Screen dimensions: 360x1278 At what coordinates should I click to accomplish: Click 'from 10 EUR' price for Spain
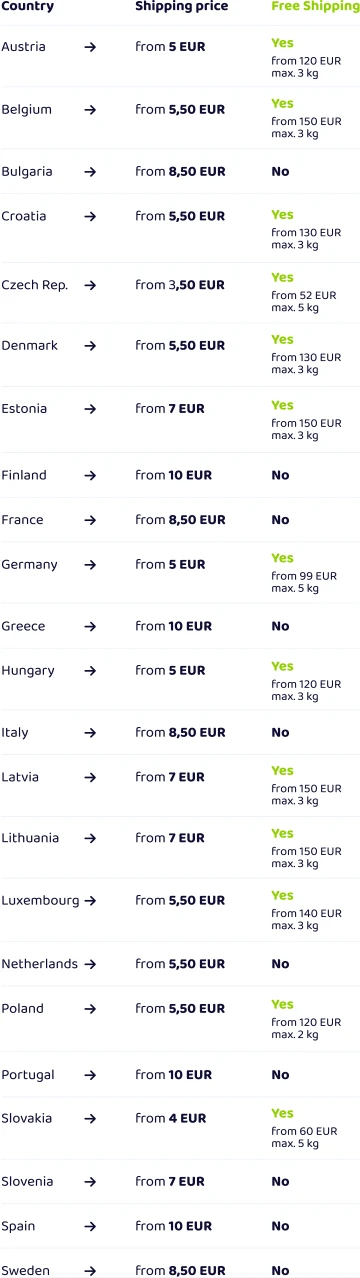point(174,1226)
